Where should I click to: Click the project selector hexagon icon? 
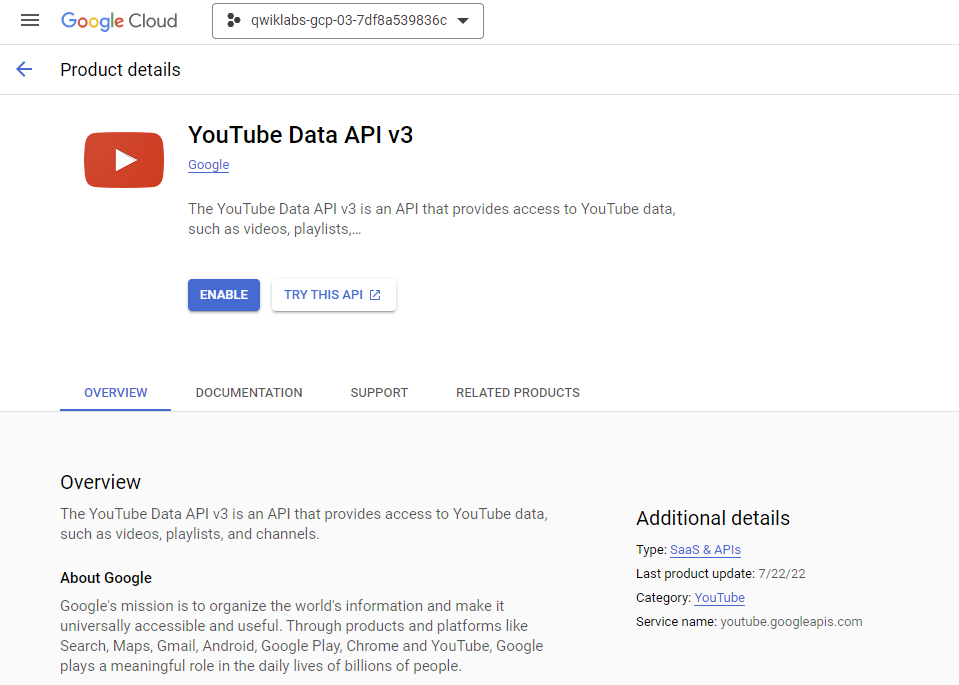tap(233, 21)
